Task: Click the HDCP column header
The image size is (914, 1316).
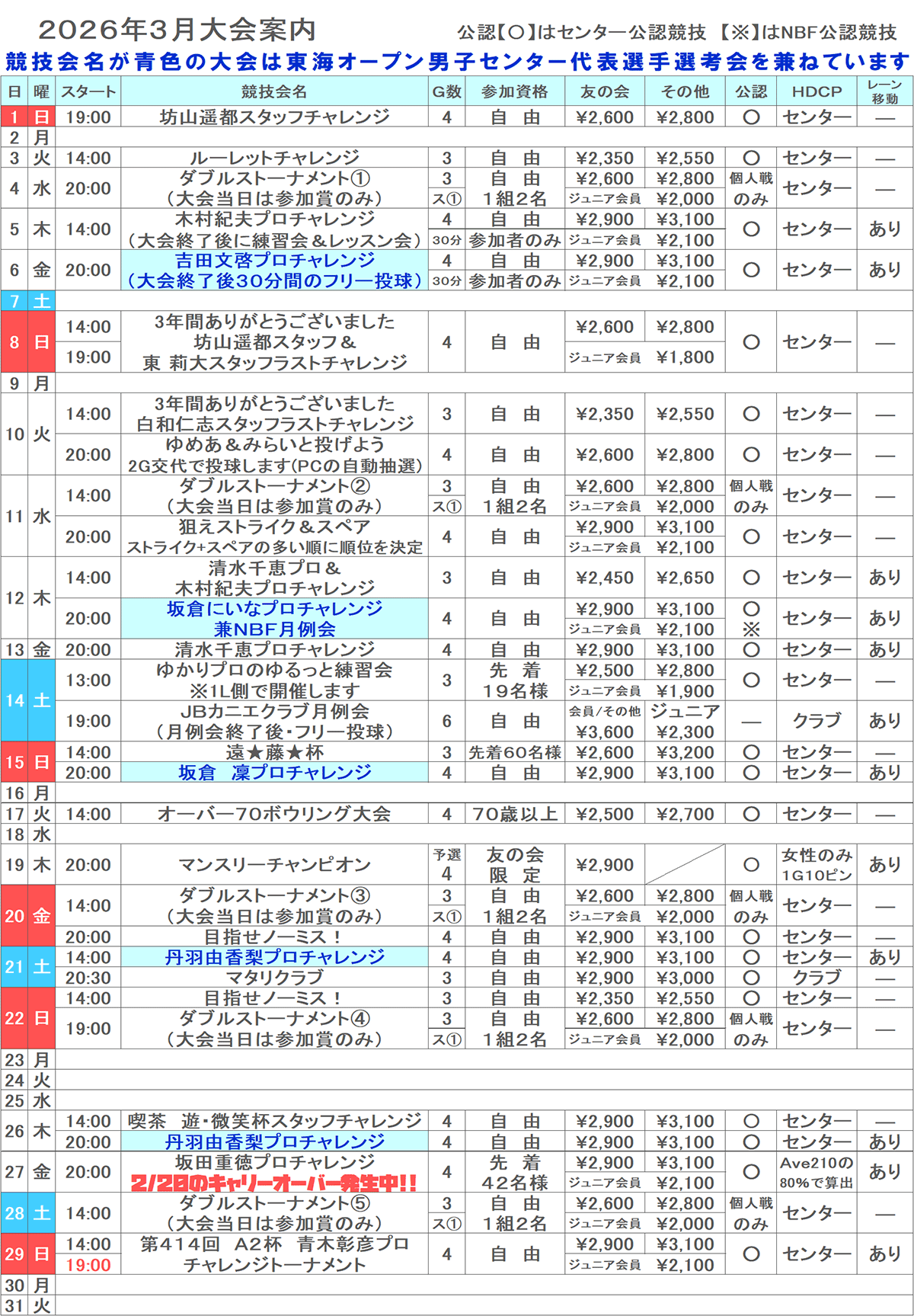Action: (x=817, y=91)
